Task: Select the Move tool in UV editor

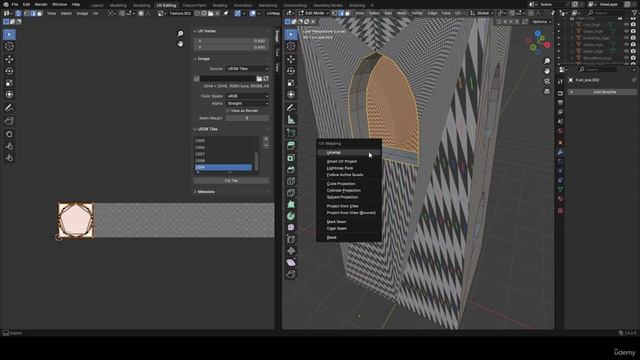Action: pyautogui.click(x=9, y=59)
